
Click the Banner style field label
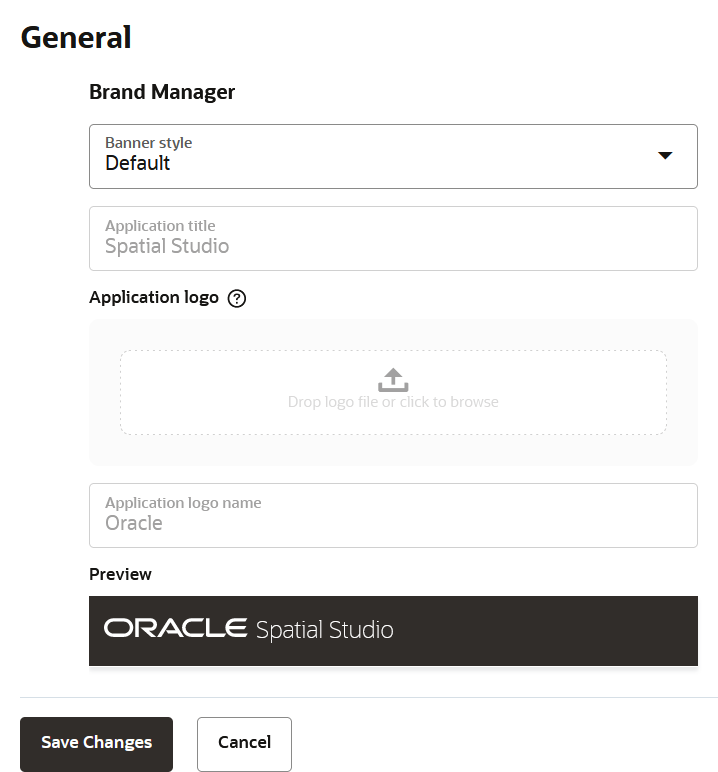pyautogui.click(x=148, y=143)
